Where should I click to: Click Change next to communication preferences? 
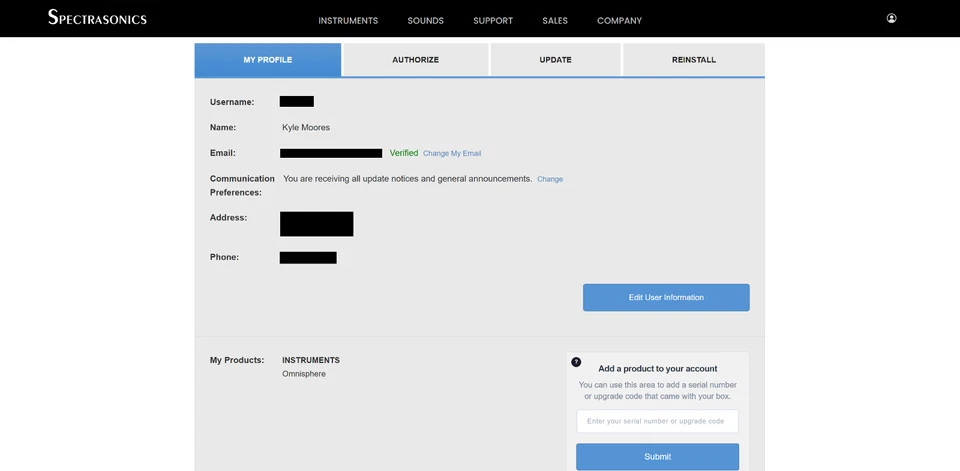coord(550,179)
